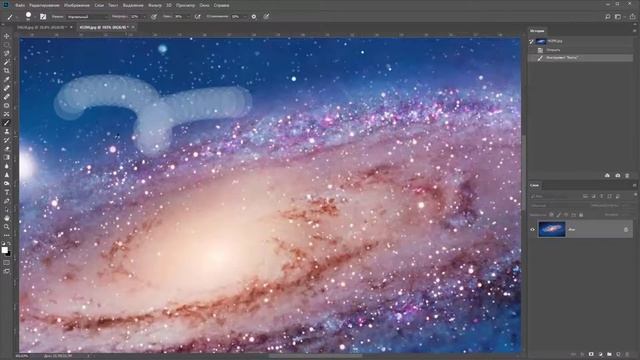Open the flow slider dropdown
This screenshot has width=640, height=360.
point(188,17)
